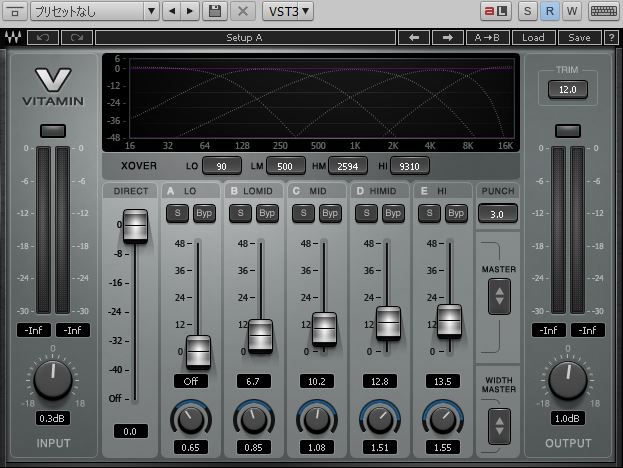
Task: Go to next preset with right arrow
Action: point(447,38)
